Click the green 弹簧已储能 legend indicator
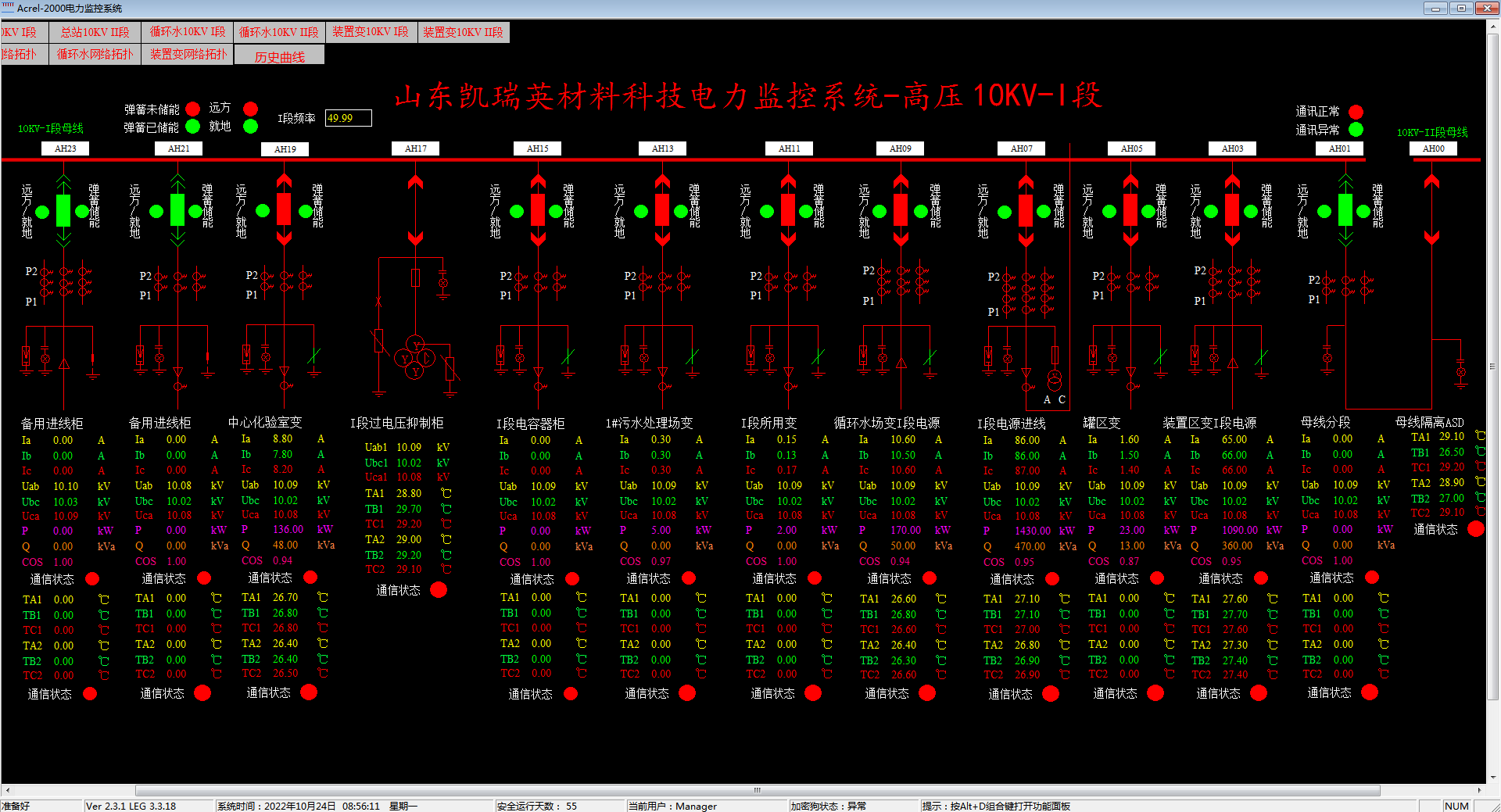This screenshot has width=1501, height=812. click(193, 127)
